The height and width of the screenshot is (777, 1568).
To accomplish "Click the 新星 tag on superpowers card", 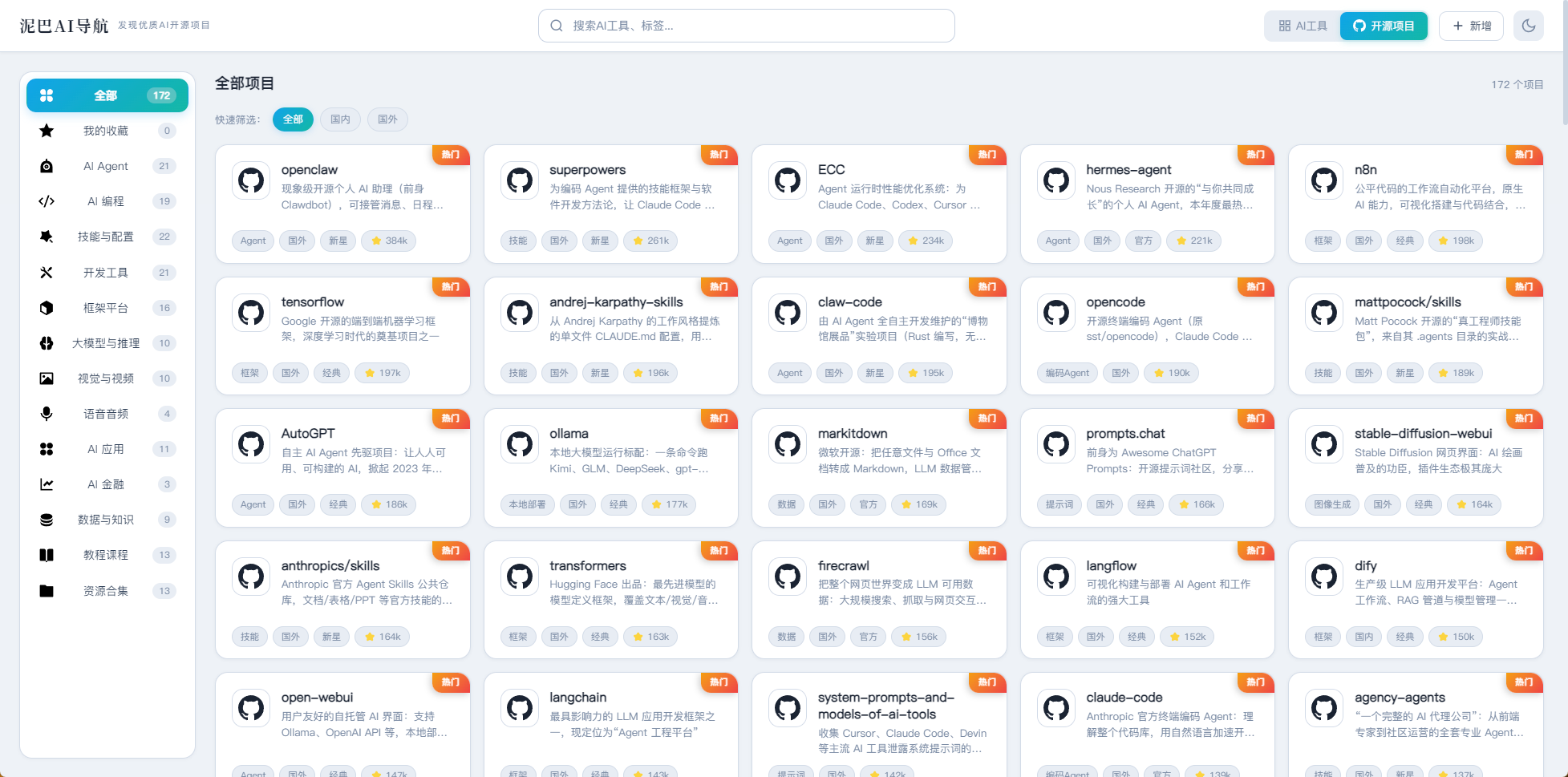I will tap(600, 241).
